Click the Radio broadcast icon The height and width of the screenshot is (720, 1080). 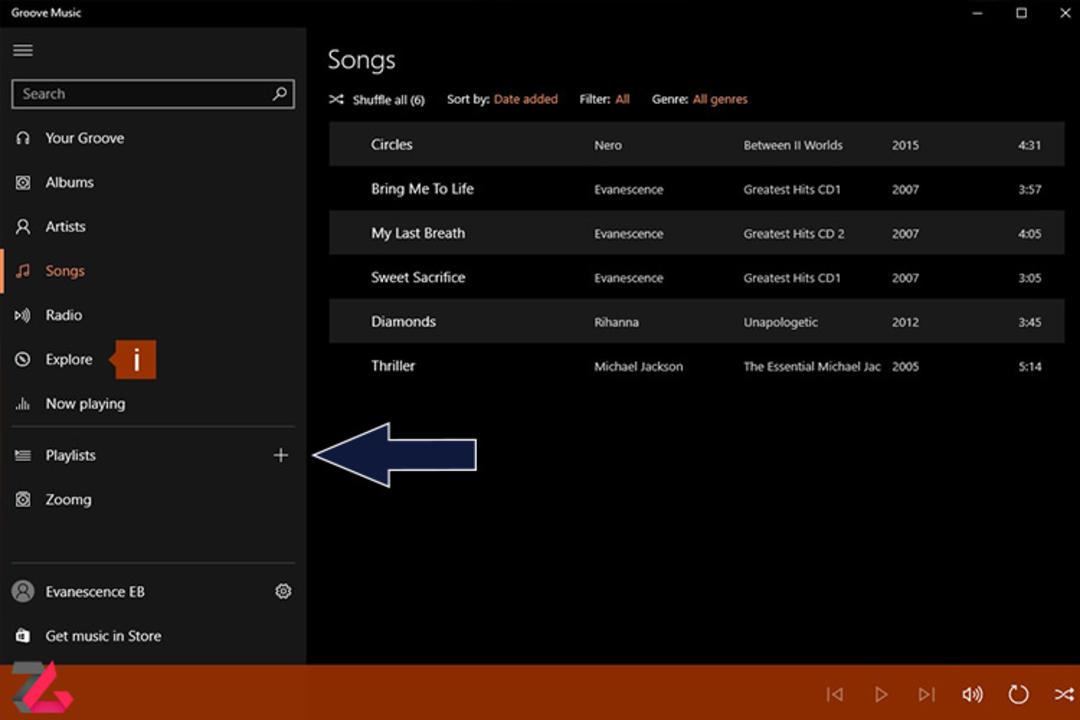point(23,315)
